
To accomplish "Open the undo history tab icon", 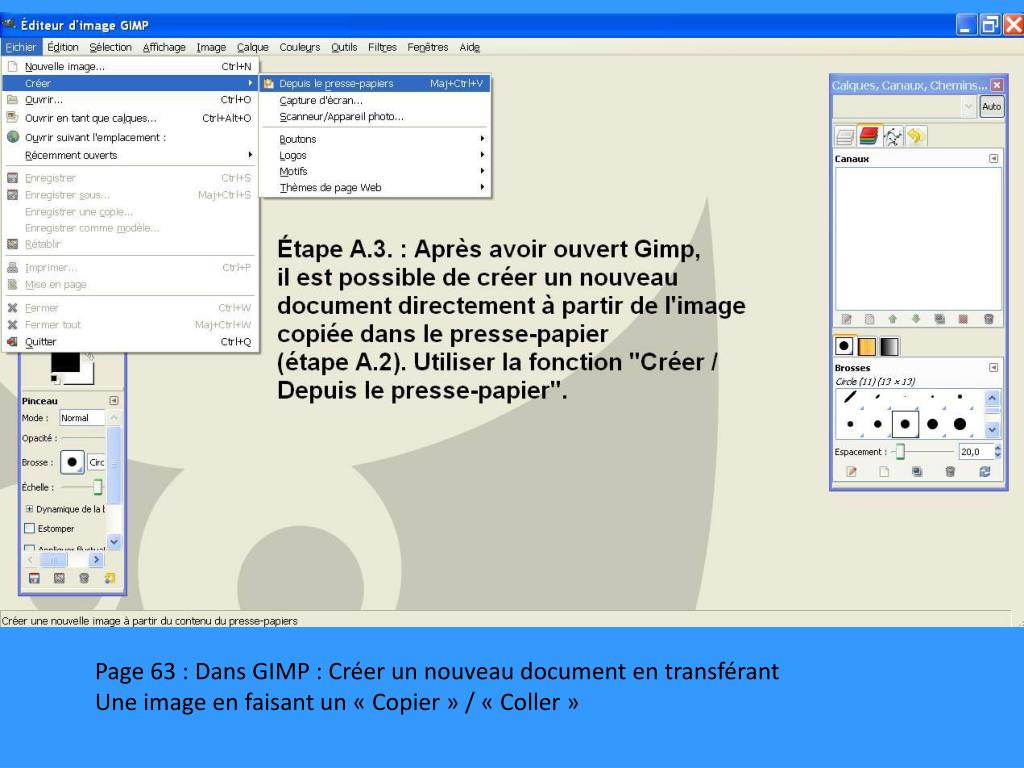I will coord(916,136).
